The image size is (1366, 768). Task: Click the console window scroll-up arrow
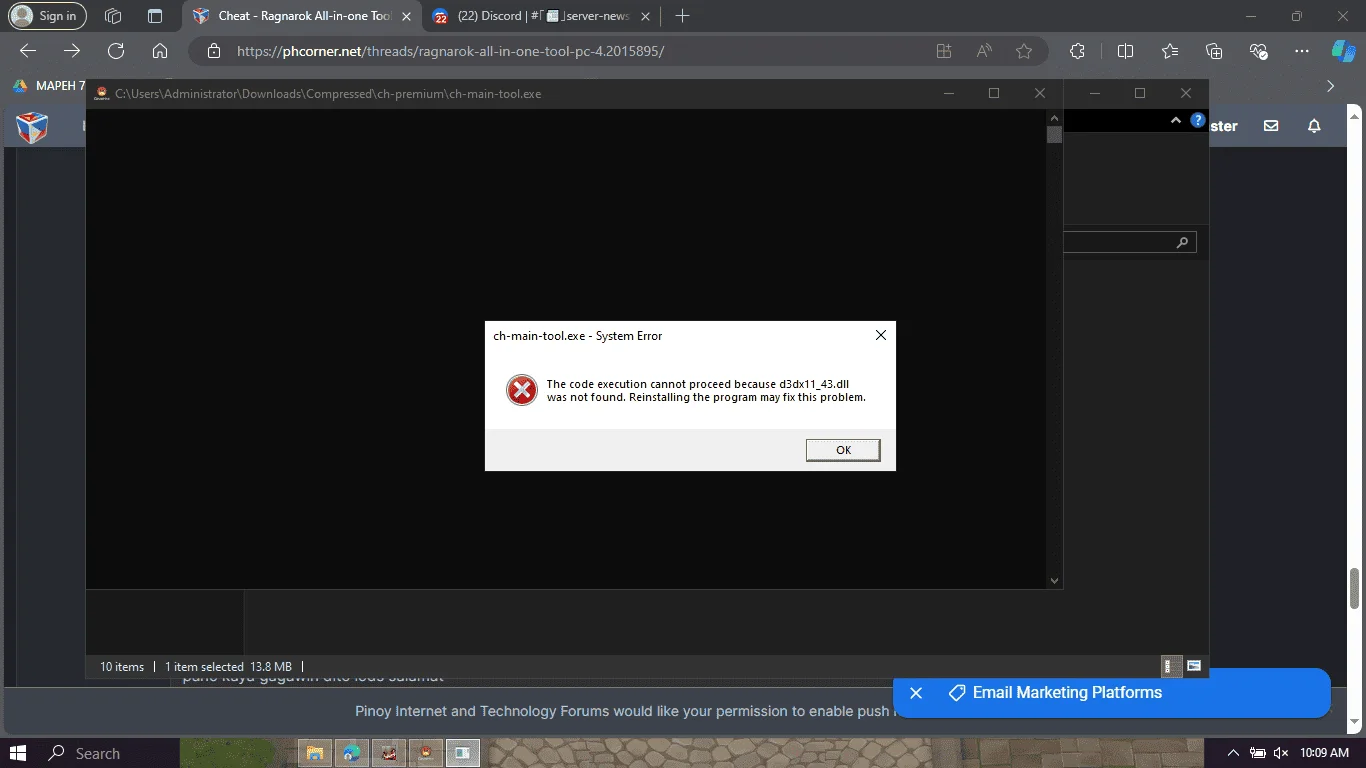point(1054,117)
